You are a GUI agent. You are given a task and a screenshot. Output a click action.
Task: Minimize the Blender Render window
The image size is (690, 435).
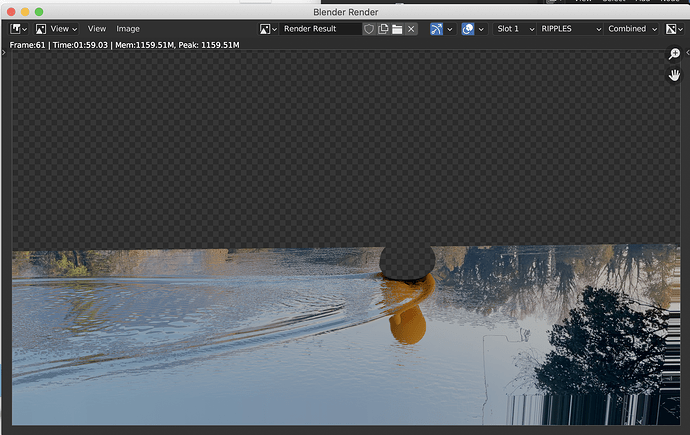[x=25, y=12]
